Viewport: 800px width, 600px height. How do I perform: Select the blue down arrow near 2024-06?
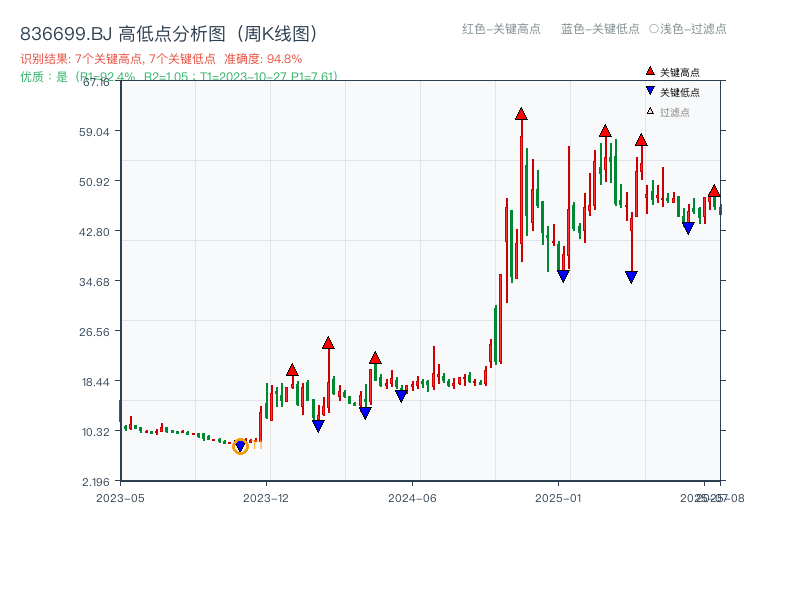point(400,395)
